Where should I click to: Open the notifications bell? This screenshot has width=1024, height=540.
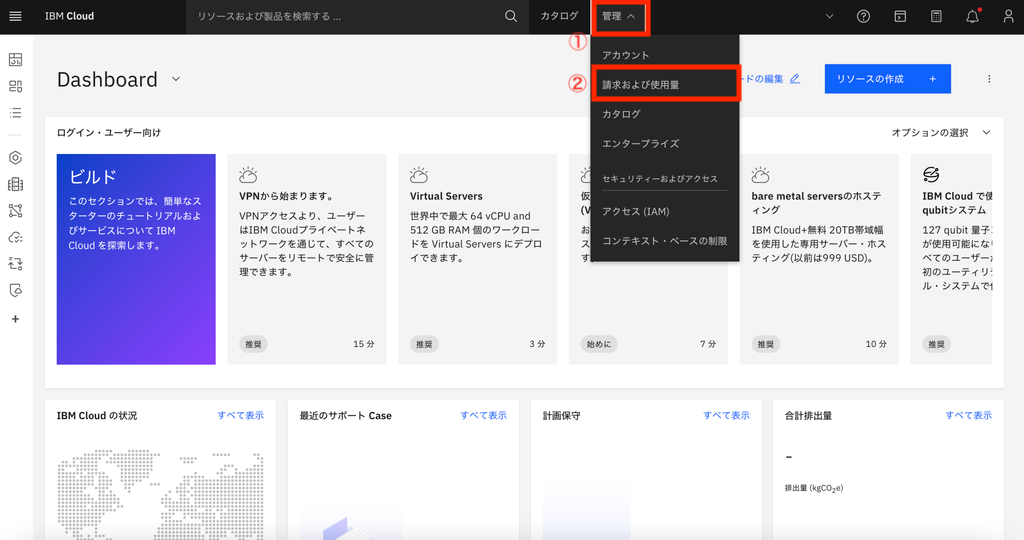point(972,16)
